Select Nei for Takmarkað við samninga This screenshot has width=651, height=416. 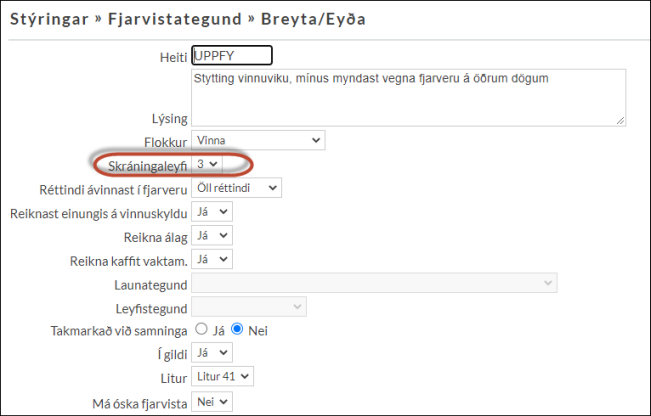tap(236, 329)
